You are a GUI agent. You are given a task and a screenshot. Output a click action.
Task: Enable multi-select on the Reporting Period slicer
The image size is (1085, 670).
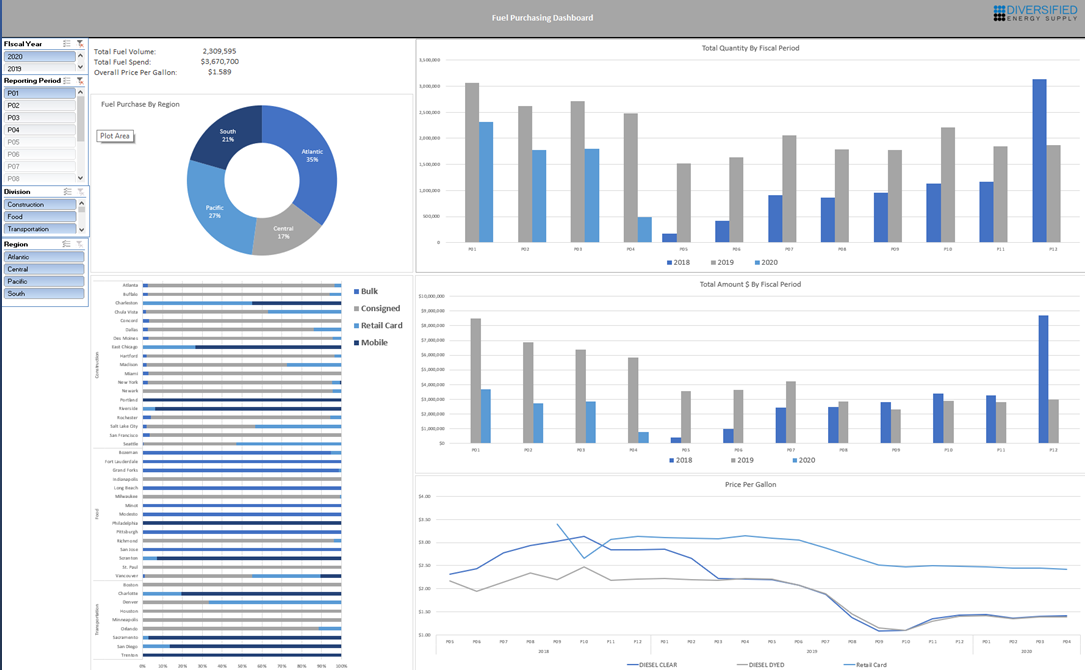[x=65, y=81]
